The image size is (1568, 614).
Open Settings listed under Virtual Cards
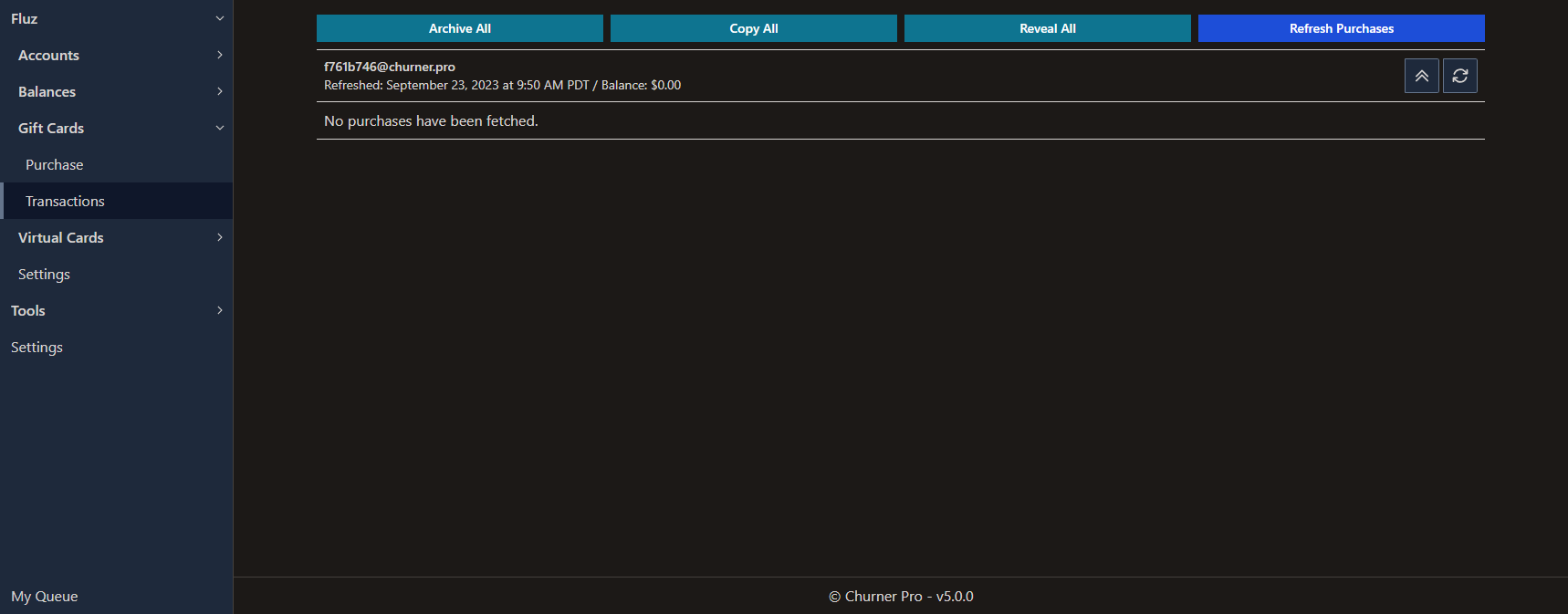[x=44, y=274]
